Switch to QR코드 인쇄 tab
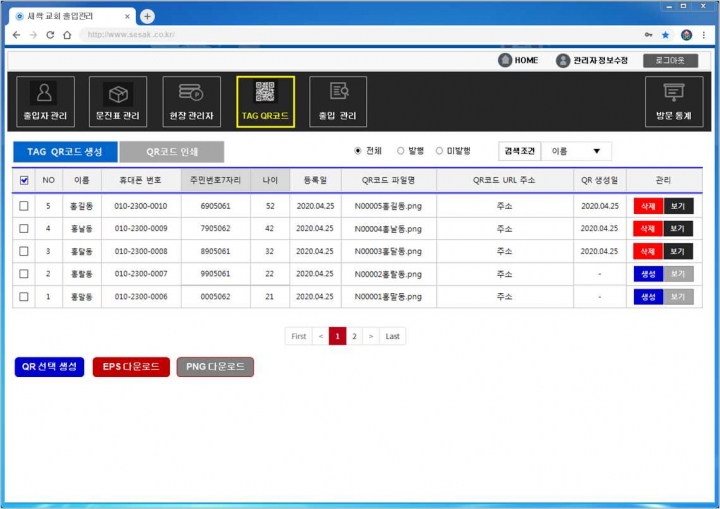 (172, 152)
